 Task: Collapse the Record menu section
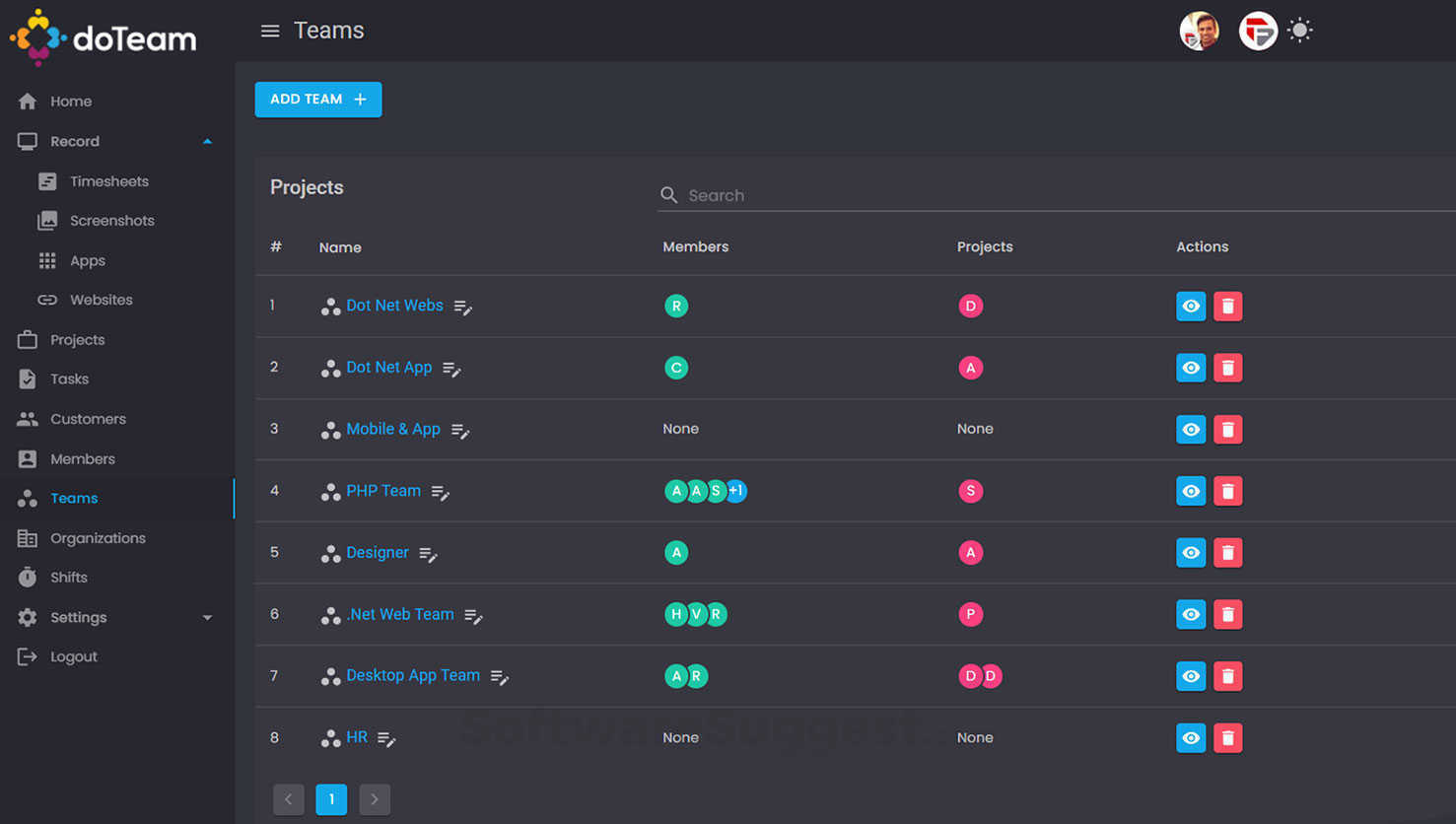[207, 142]
